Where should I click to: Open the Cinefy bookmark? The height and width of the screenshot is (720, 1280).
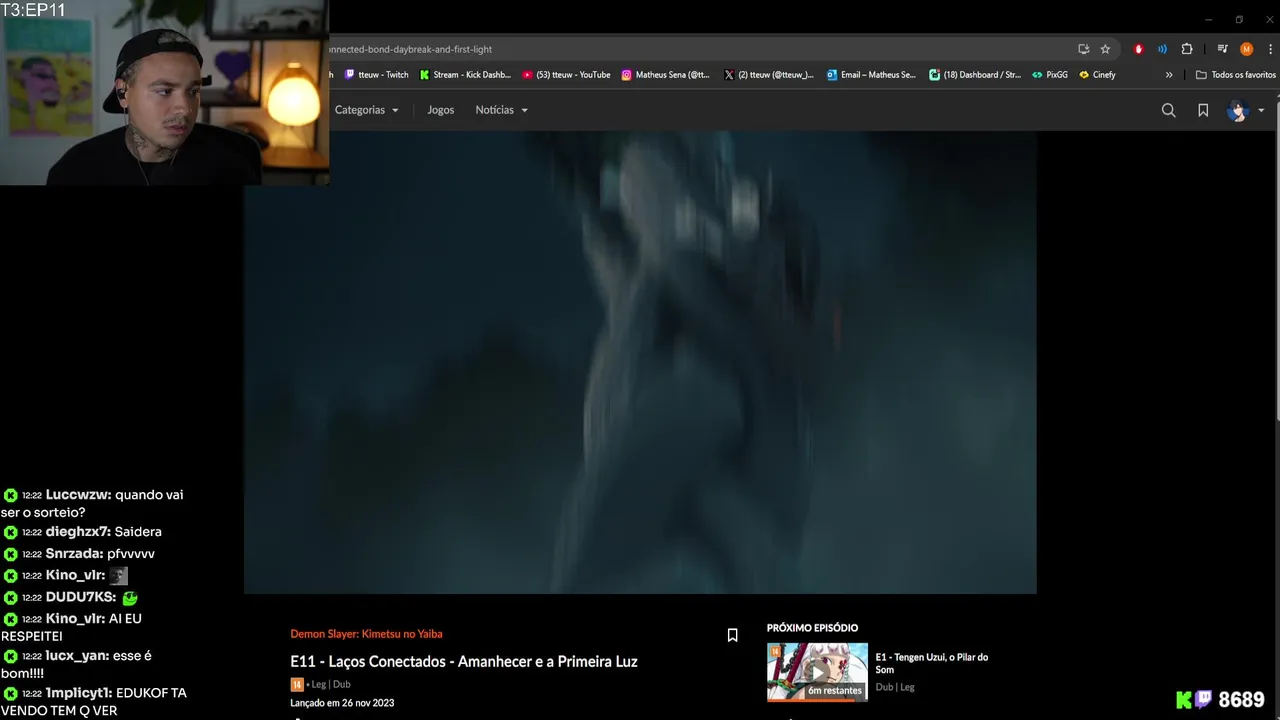1097,75
